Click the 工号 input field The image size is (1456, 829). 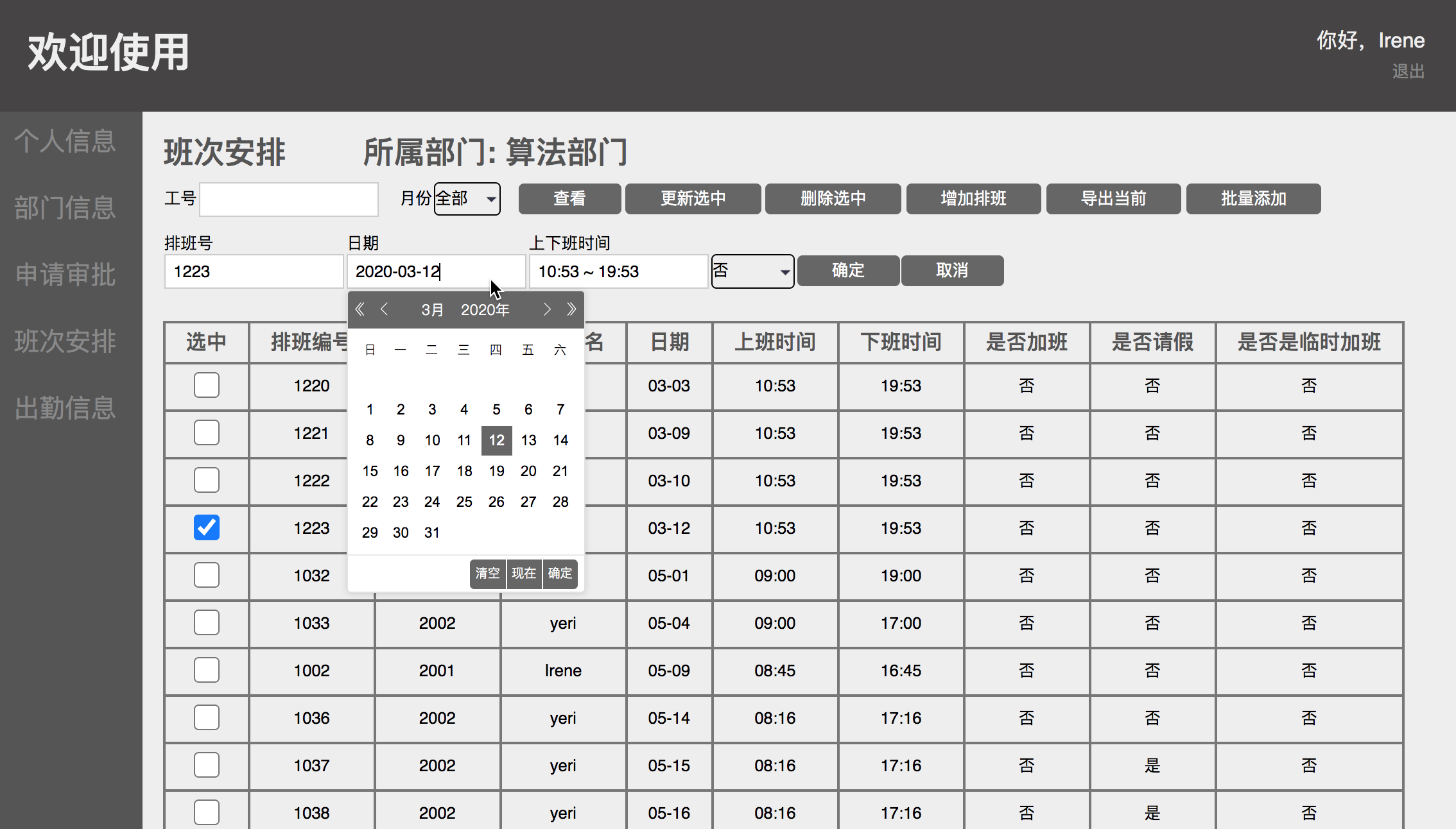click(x=288, y=199)
